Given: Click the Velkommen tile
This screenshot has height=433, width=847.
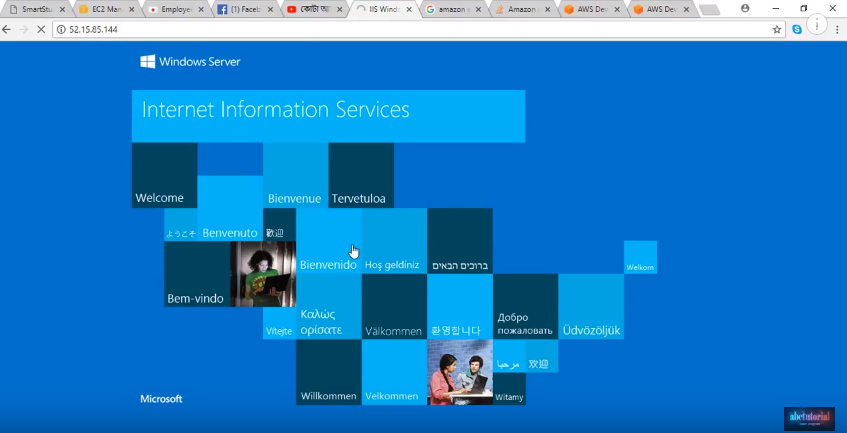Looking at the screenshot, I should pos(394,372).
